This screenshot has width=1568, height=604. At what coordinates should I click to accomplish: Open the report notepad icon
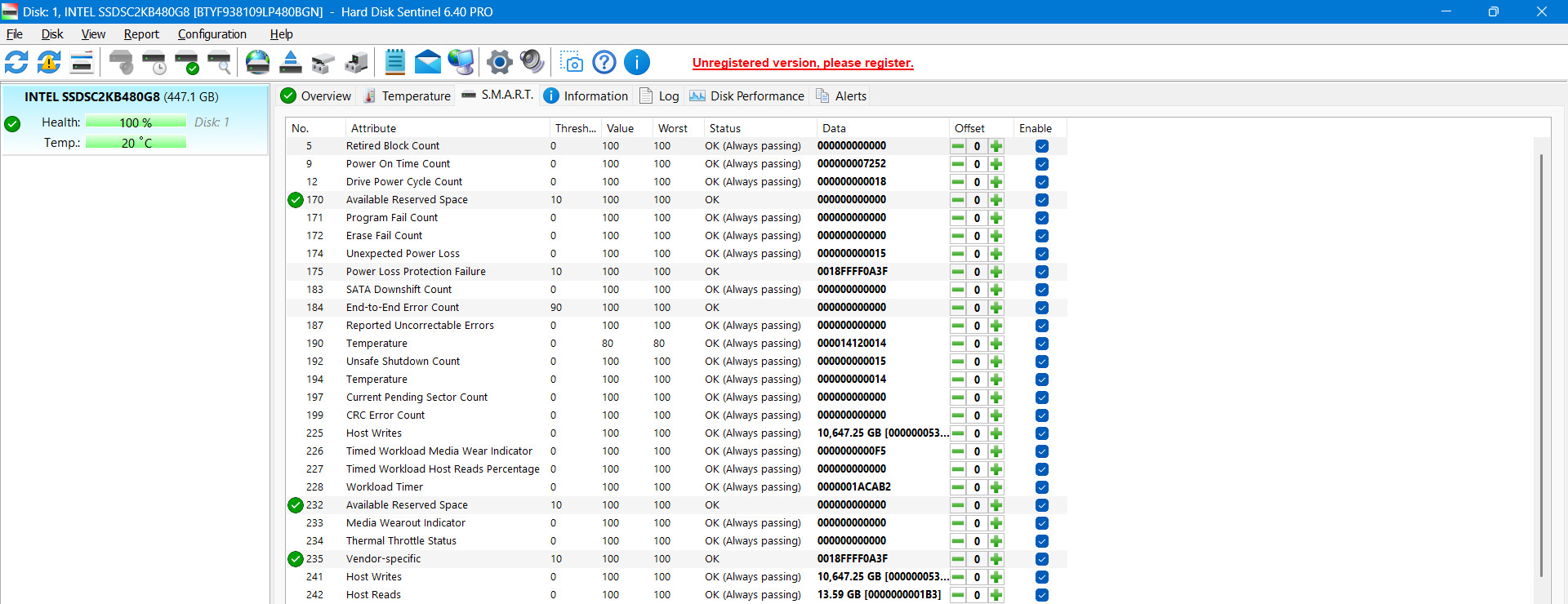394,62
